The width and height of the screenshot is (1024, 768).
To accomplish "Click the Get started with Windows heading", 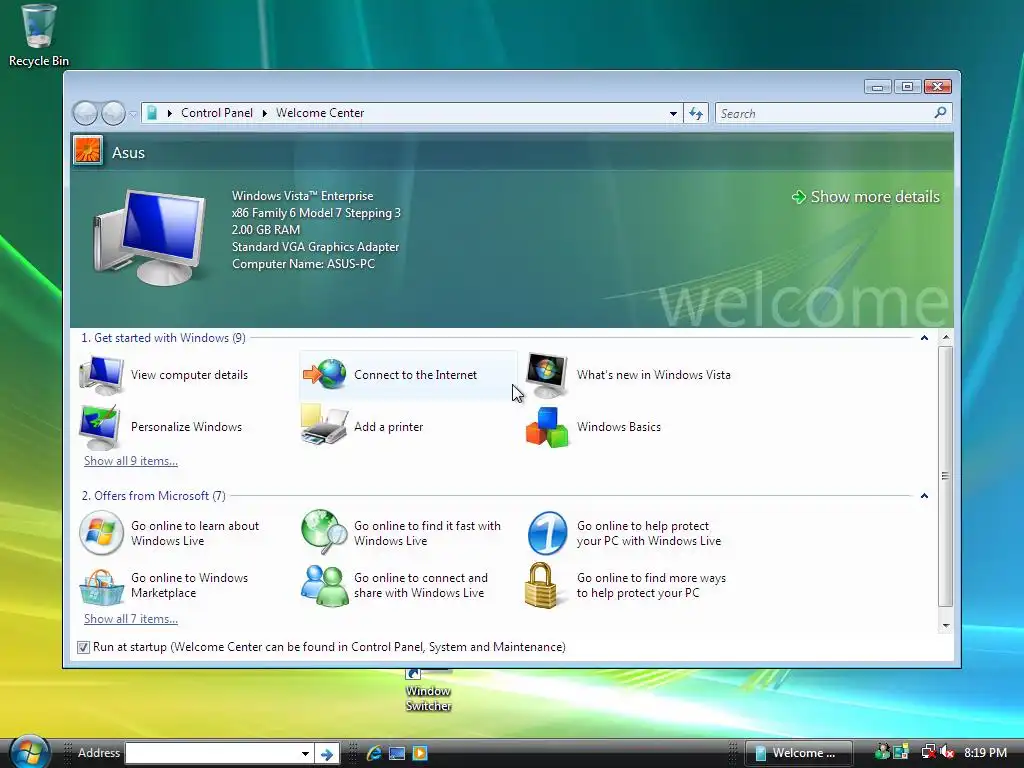I will coord(163,338).
